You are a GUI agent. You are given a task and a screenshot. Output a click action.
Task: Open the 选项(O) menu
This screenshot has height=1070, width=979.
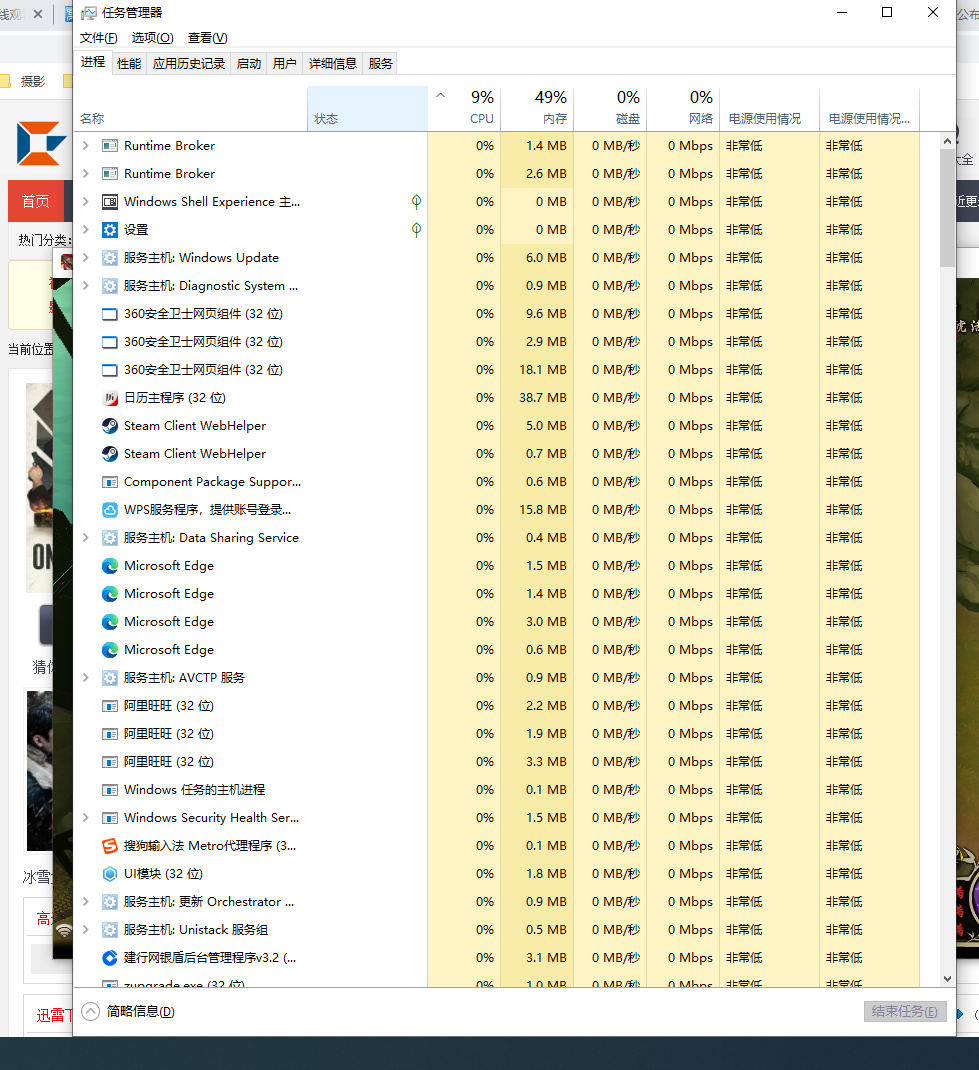click(152, 38)
